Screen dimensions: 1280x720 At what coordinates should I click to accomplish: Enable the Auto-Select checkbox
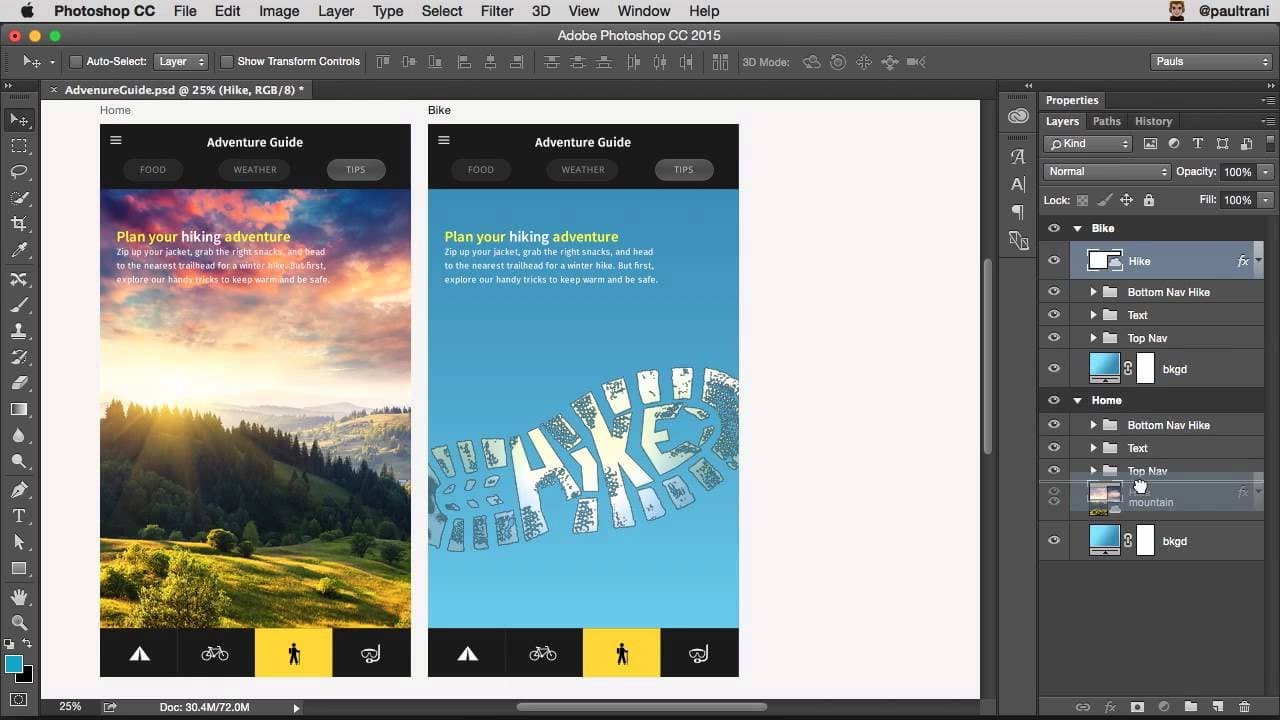coord(76,62)
